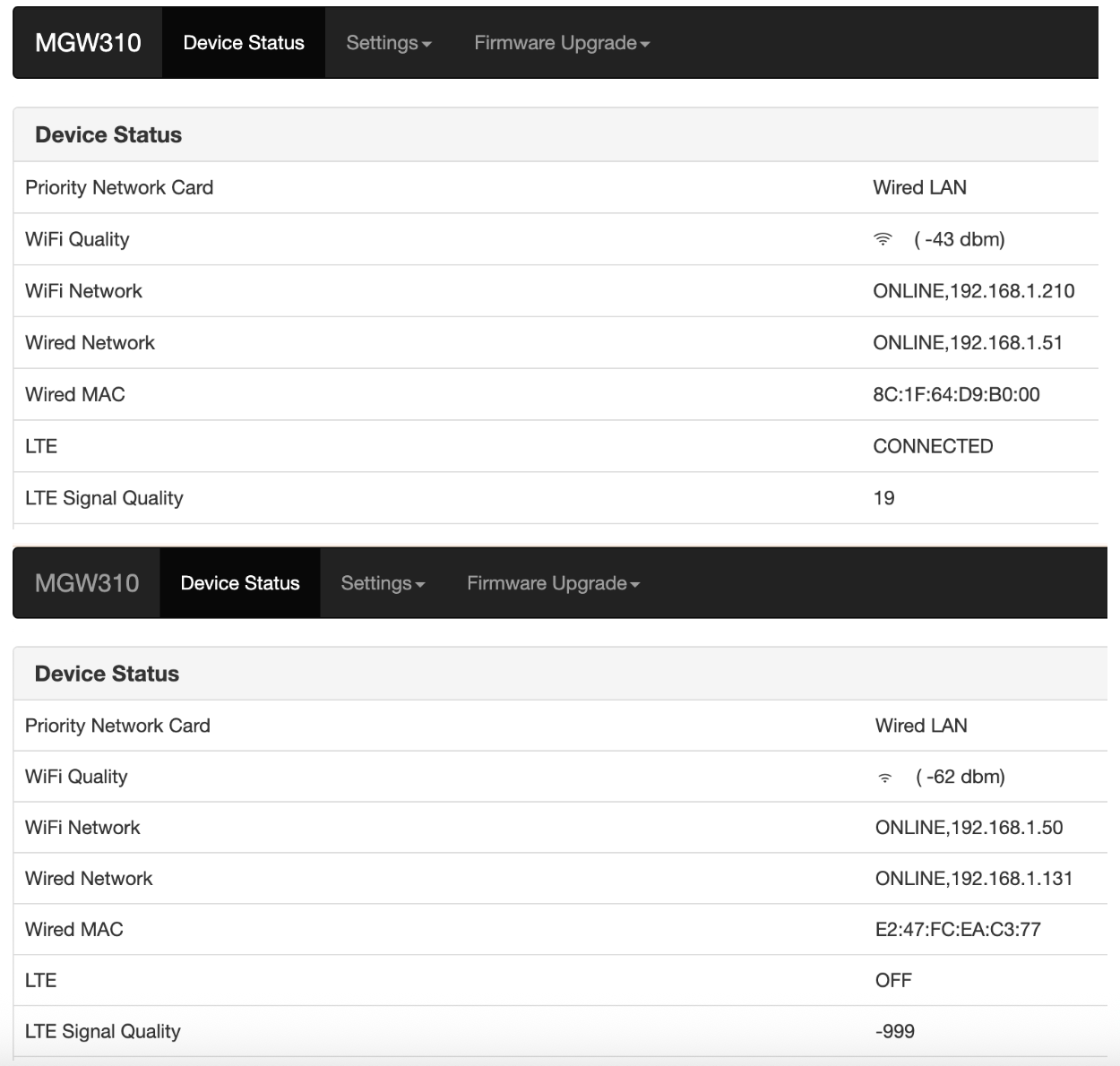Click WiFi Network address ONLINE,192.168.1.50
The width and height of the screenshot is (1120, 1066).
(969, 828)
